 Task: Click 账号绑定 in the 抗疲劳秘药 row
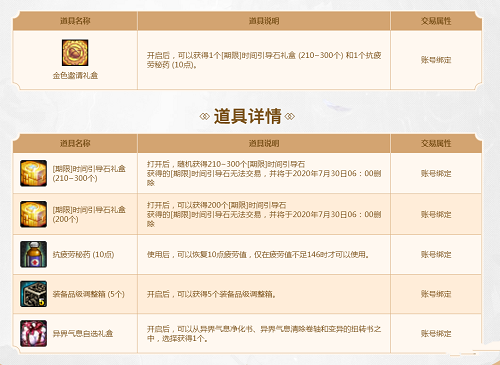tap(436, 255)
